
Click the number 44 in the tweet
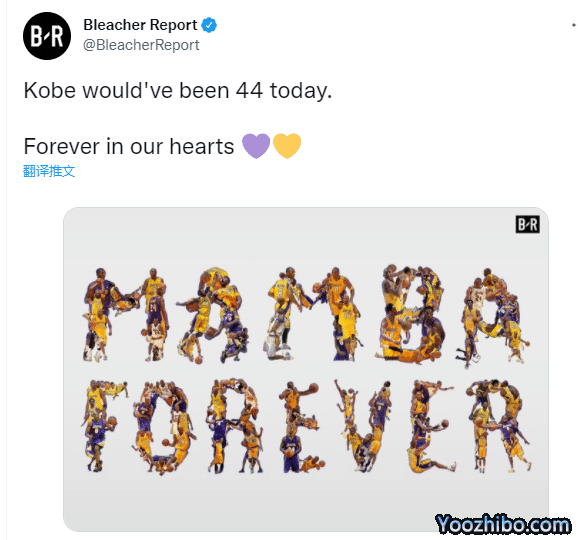[249, 90]
